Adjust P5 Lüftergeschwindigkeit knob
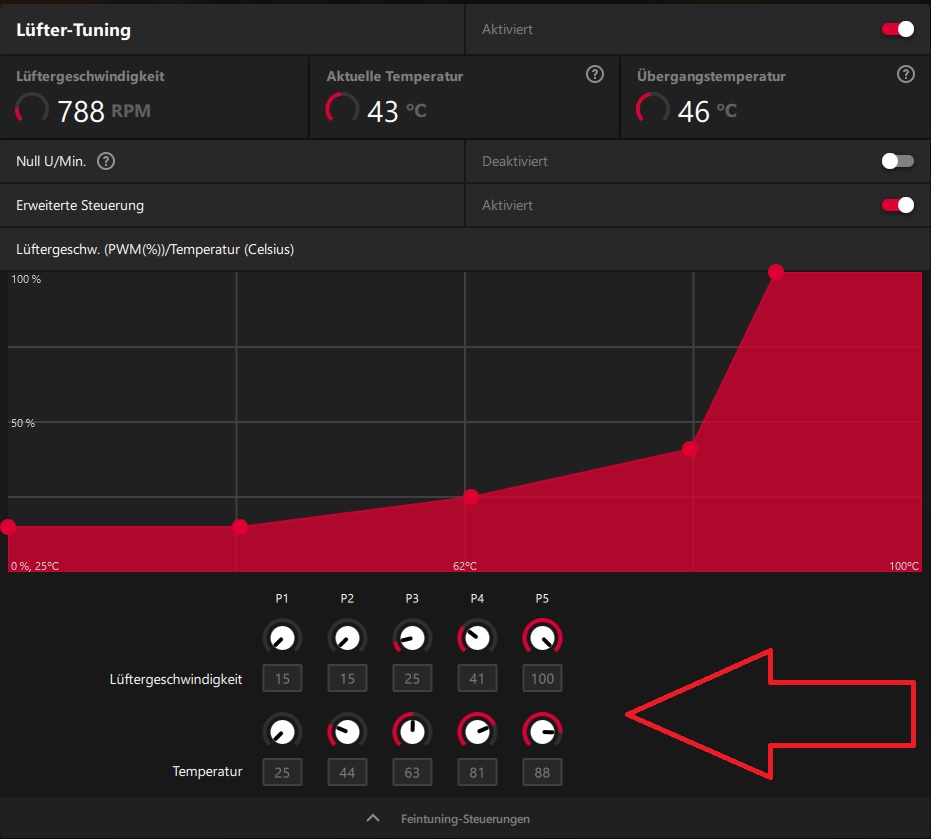 pyautogui.click(x=542, y=638)
